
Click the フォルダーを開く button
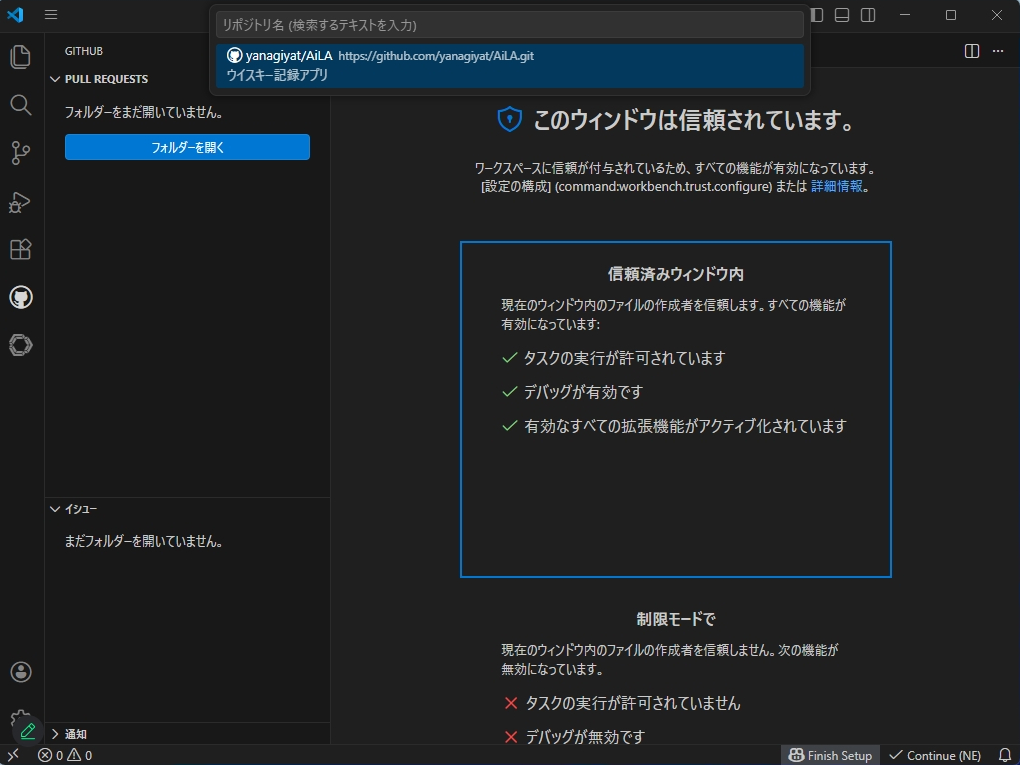point(186,147)
